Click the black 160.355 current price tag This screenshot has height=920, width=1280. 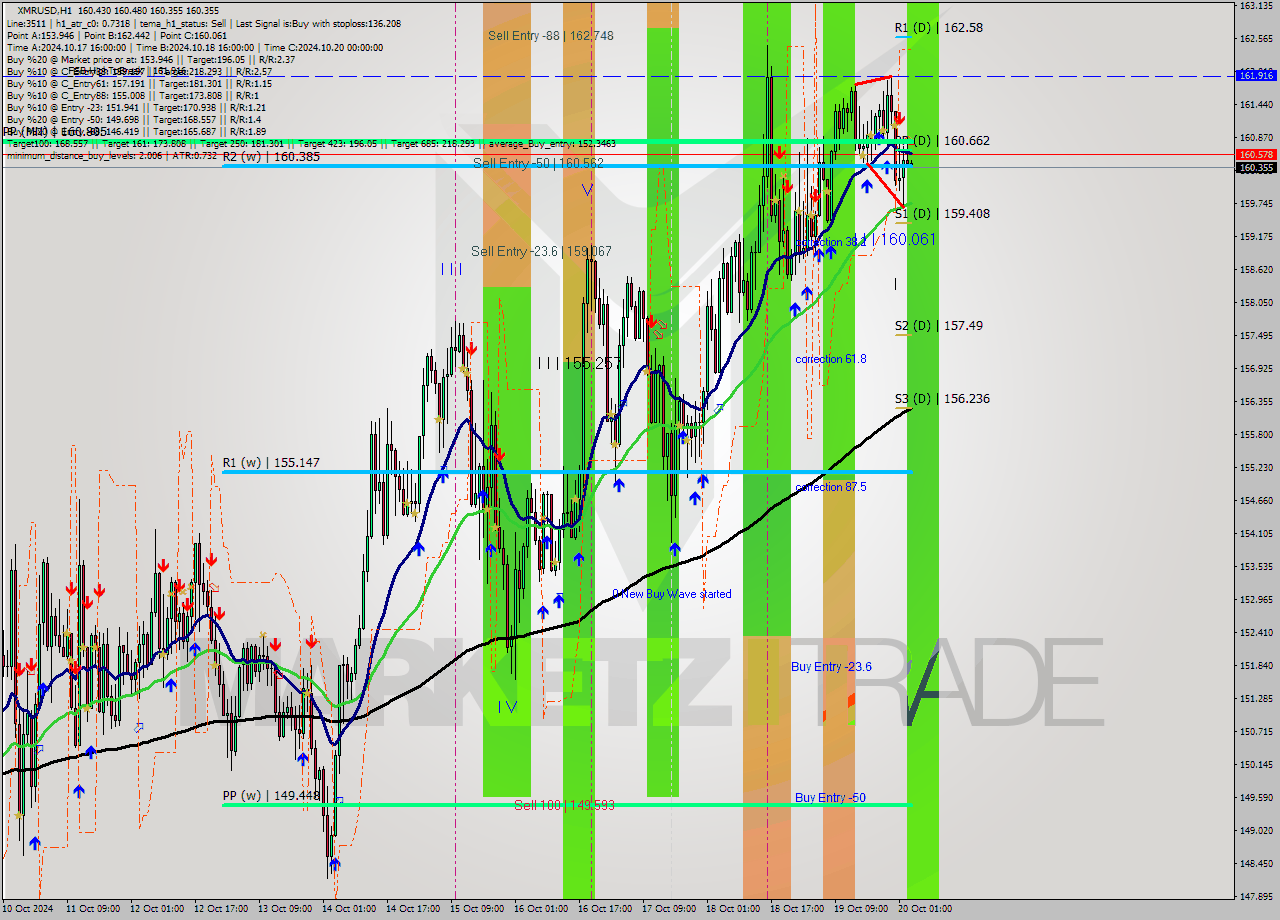tap(1256, 168)
